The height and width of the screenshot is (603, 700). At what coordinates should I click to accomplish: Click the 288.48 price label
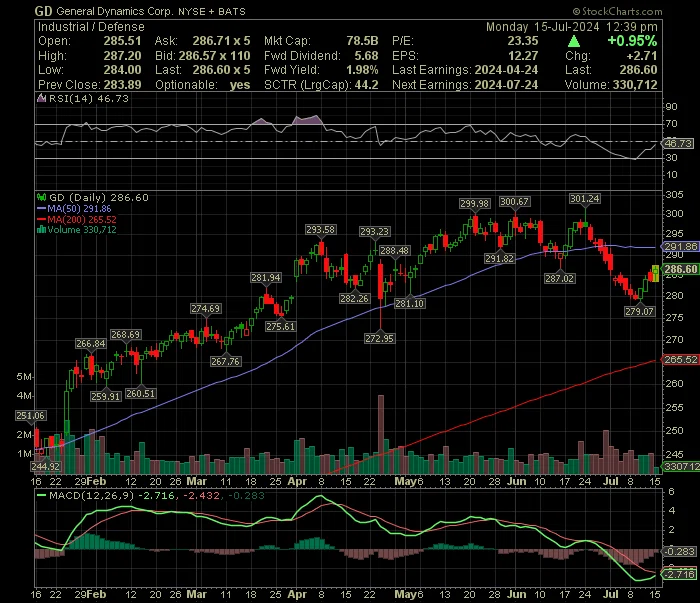(x=395, y=250)
